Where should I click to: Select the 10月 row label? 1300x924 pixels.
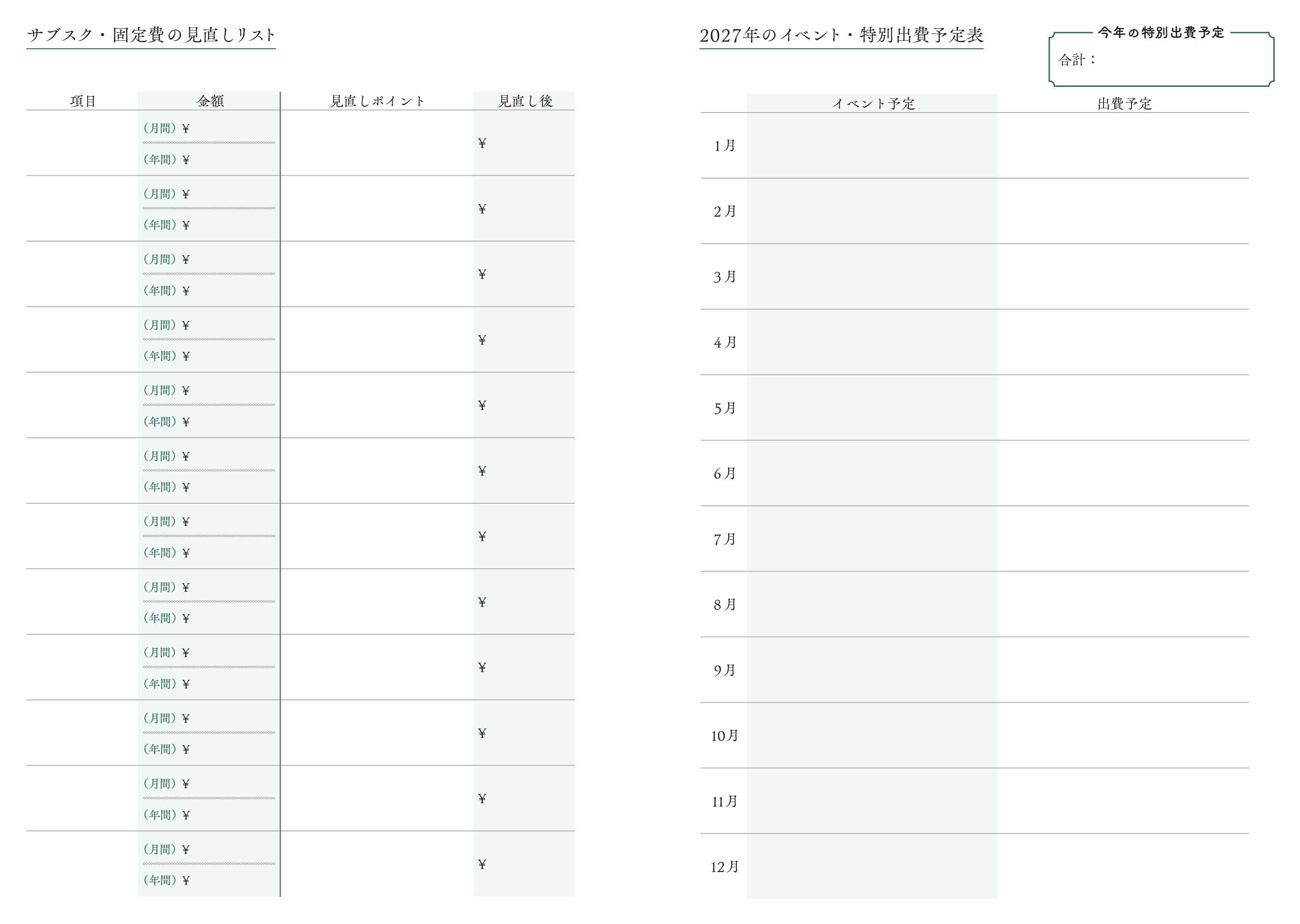click(724, 736)
